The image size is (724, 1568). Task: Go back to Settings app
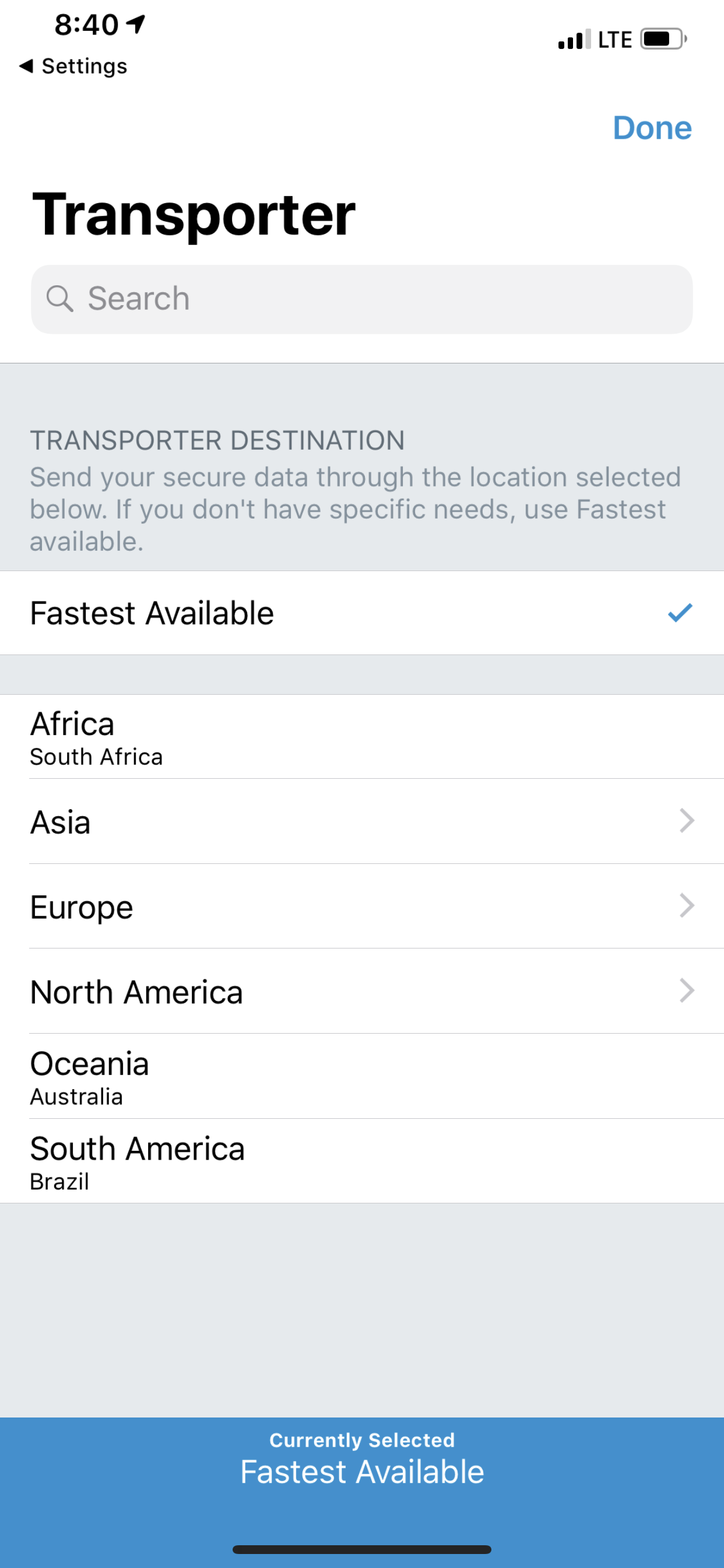coord(84,66)
